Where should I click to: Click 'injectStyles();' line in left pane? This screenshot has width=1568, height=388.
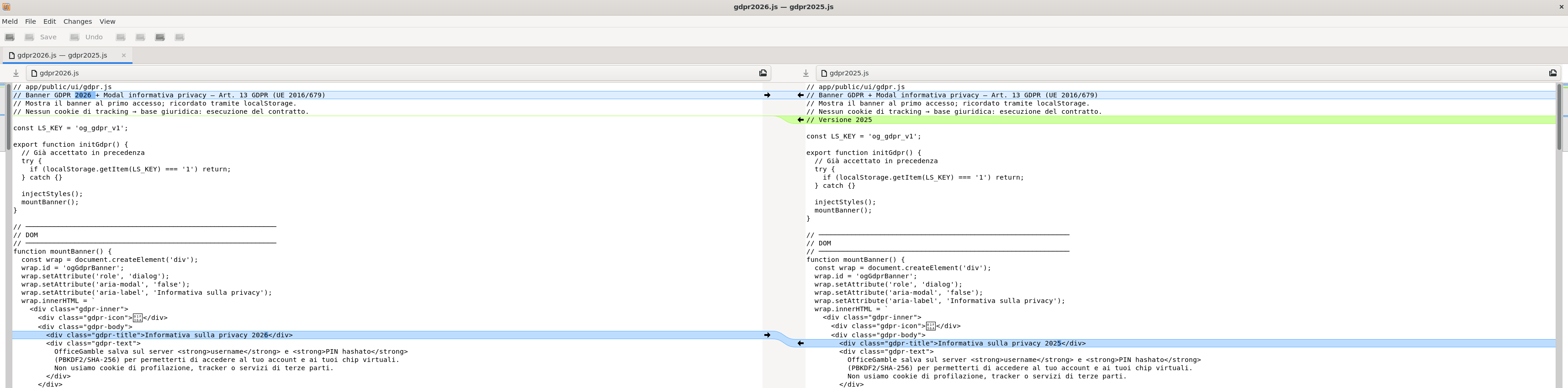click(52, 194)
